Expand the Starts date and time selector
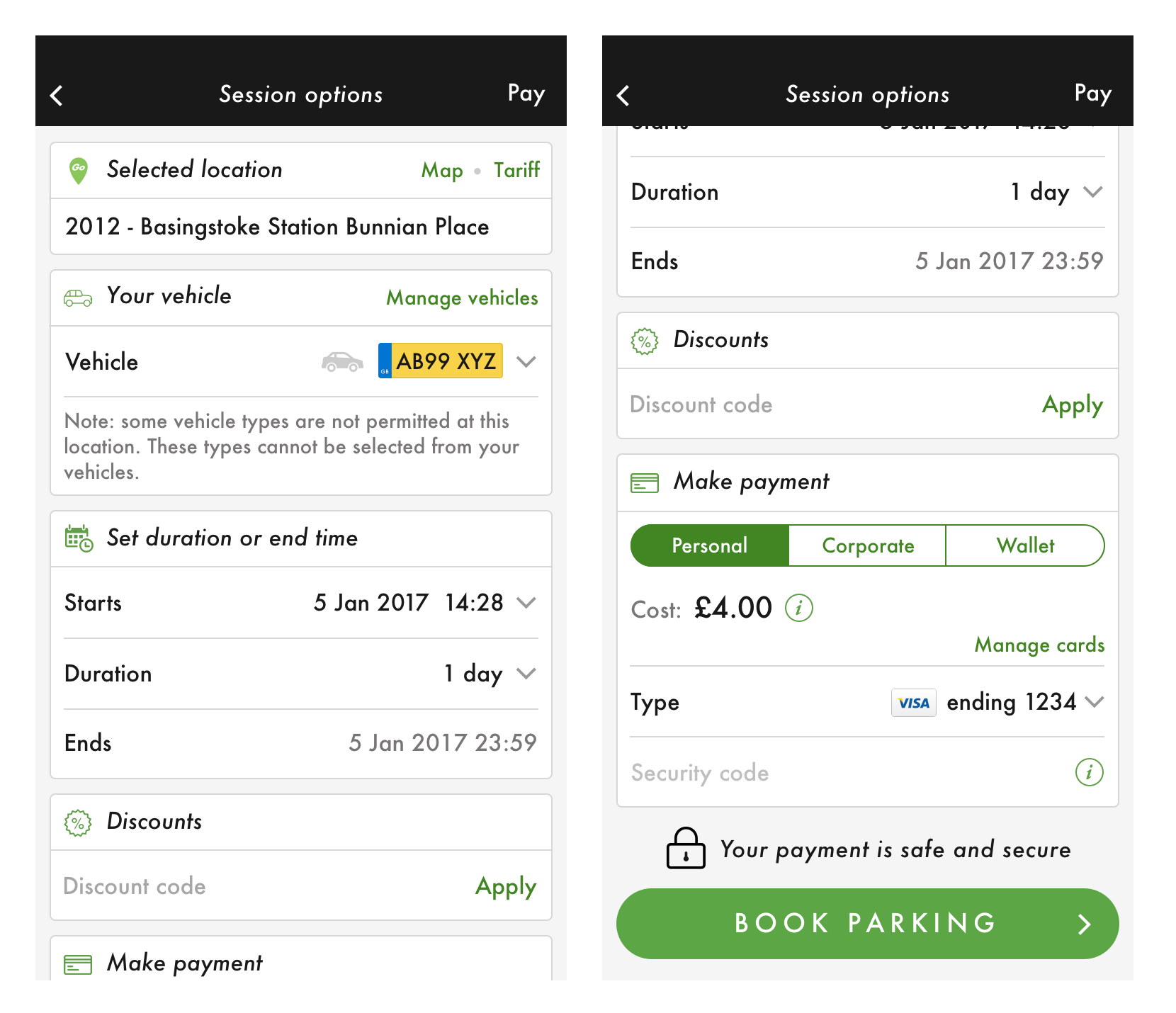1176x1013 pixels. tap(526, 603)
